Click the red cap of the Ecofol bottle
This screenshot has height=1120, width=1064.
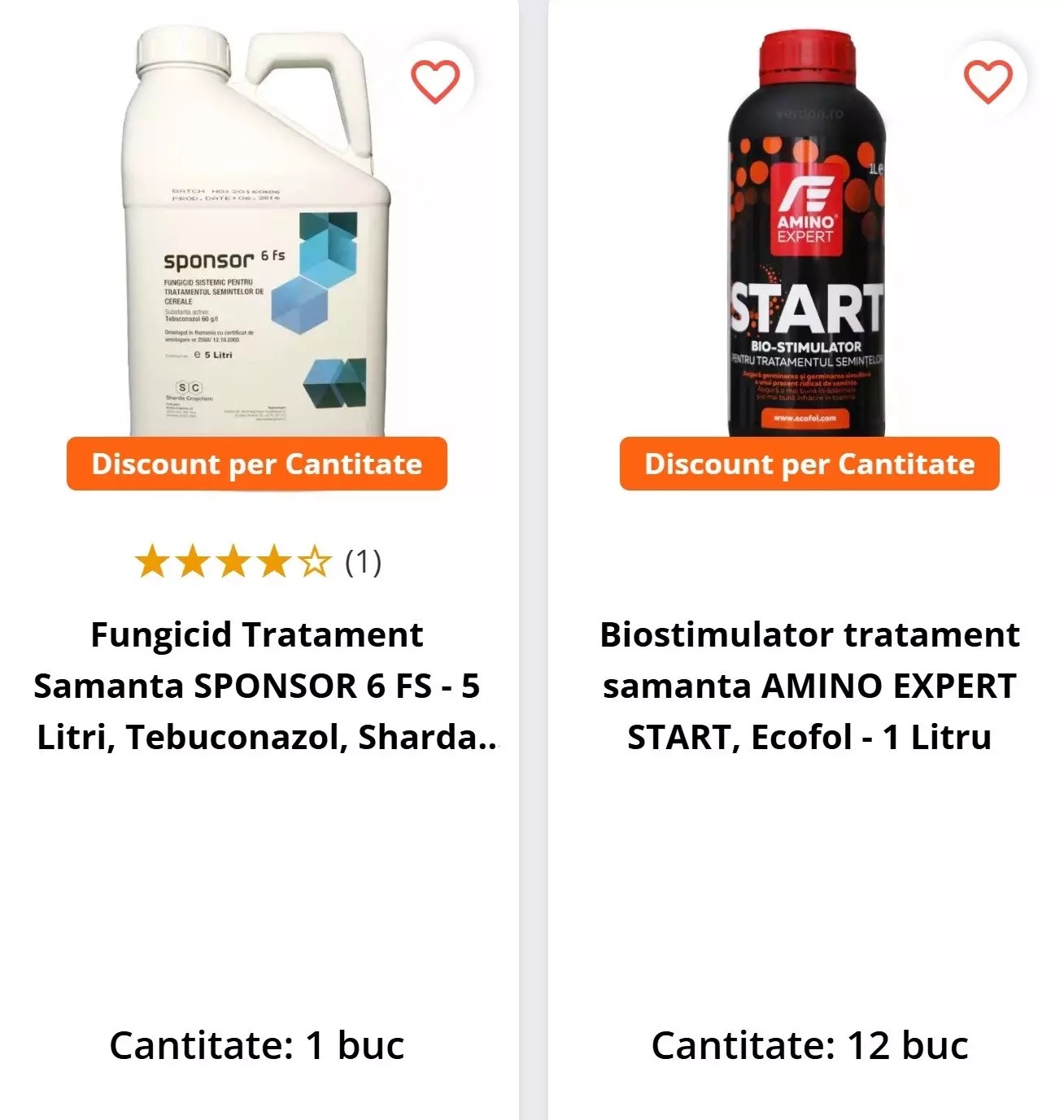(x=807, y=57)
